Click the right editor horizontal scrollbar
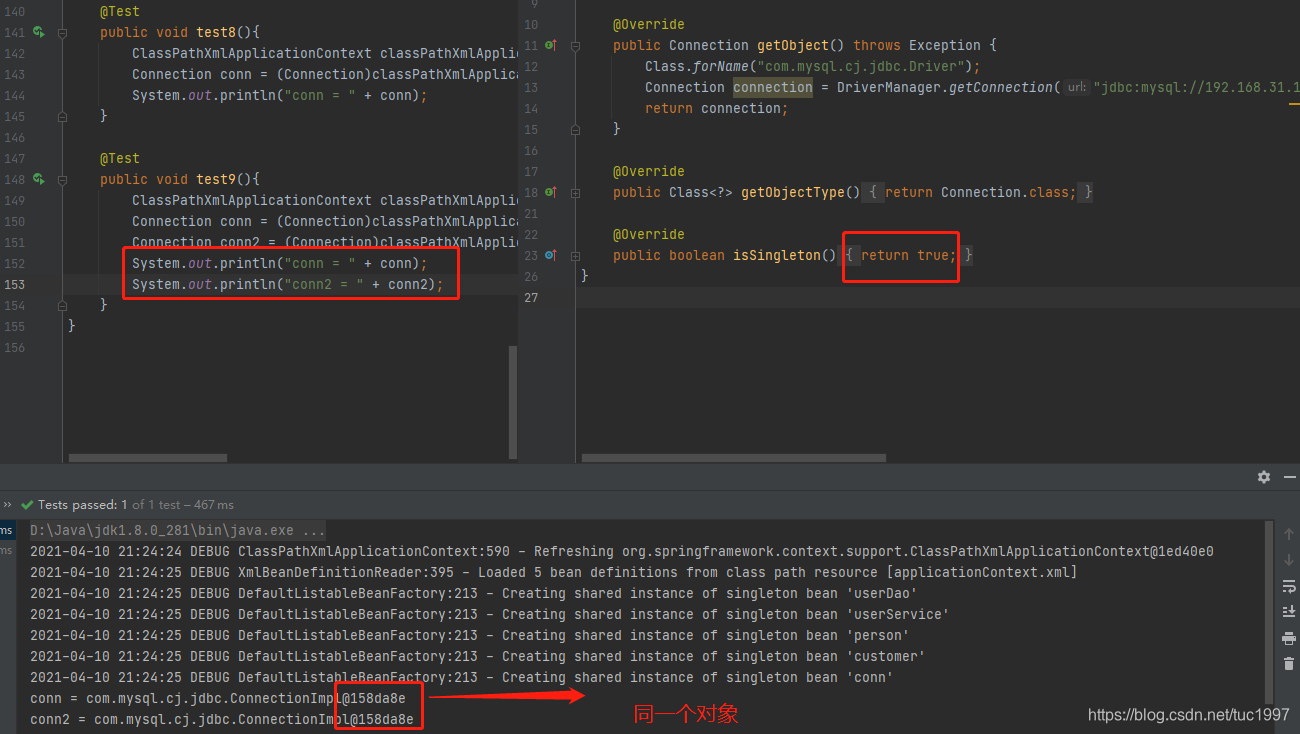 [x=734, y=458]
